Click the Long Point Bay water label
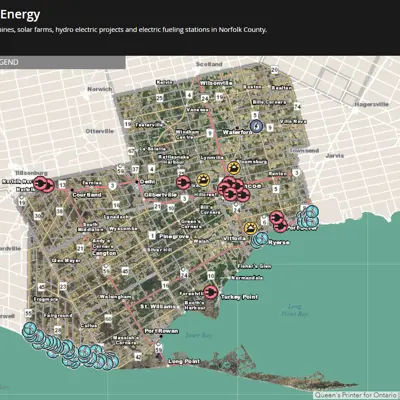The image size is (400, 400). (294, 310)
